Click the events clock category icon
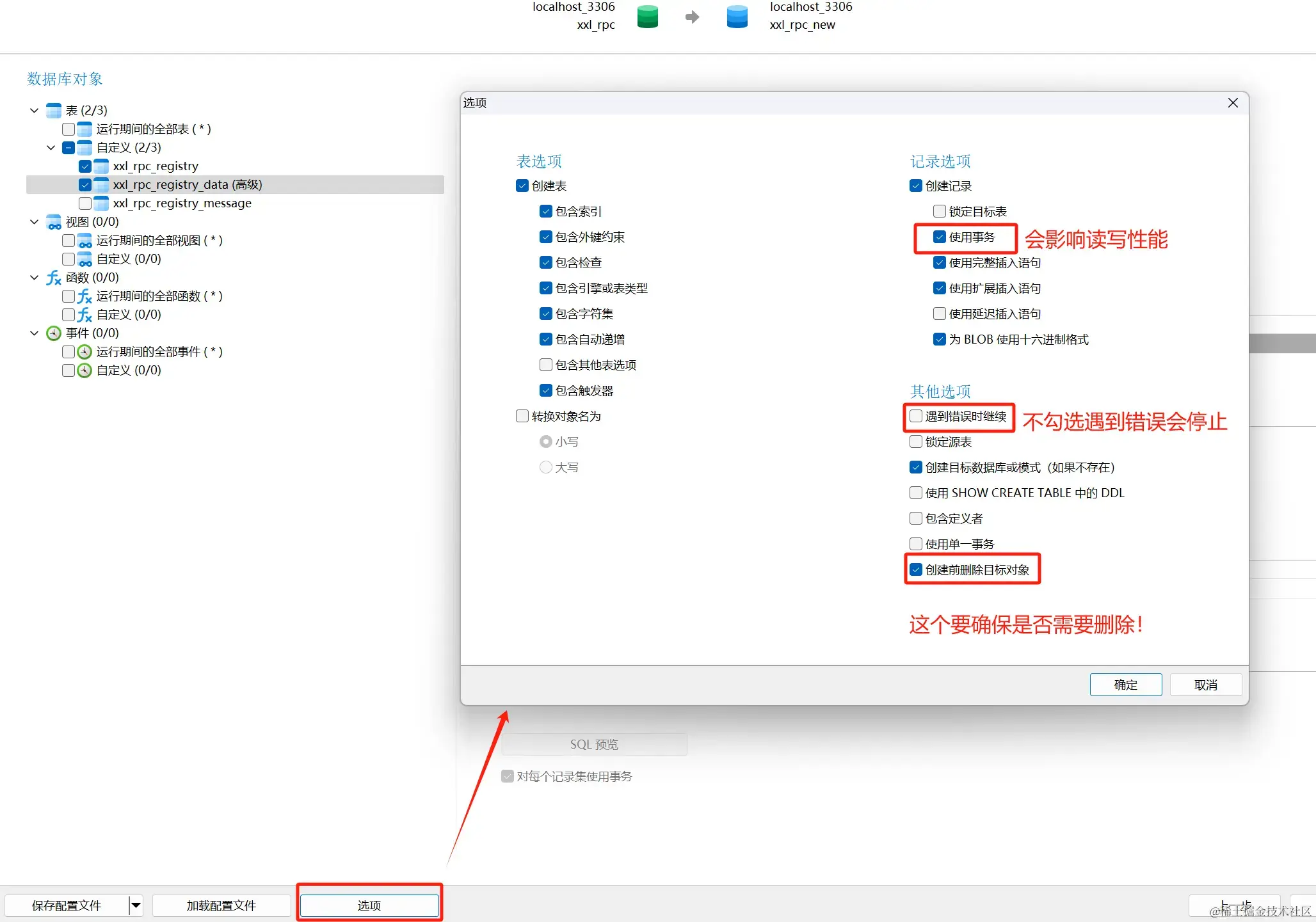The image size is (1316, 922). 54,333
